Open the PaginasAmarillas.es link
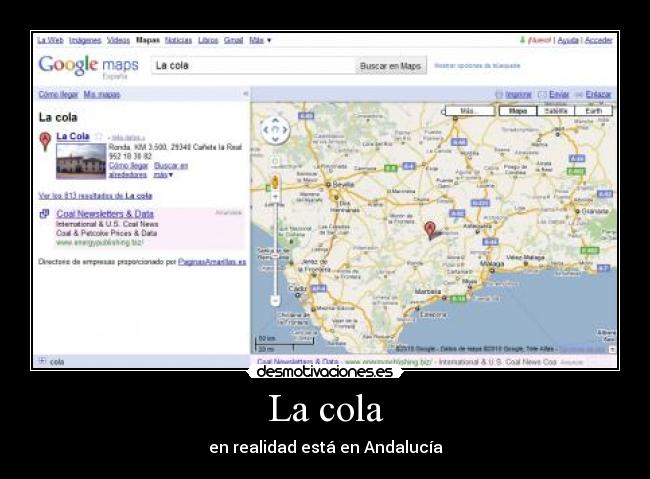This screenshot has width=650, height=479. [212, 262]
